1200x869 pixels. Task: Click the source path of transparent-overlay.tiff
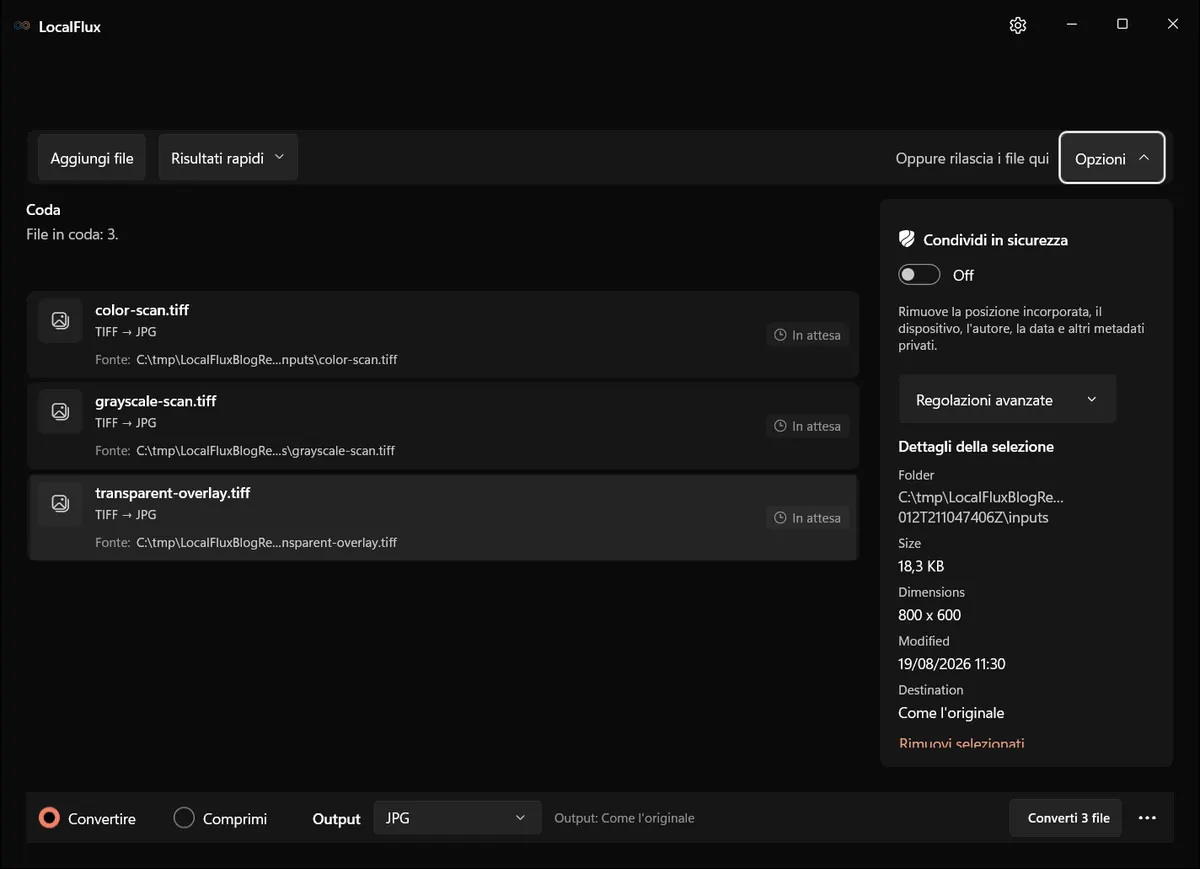click(267, 542)
